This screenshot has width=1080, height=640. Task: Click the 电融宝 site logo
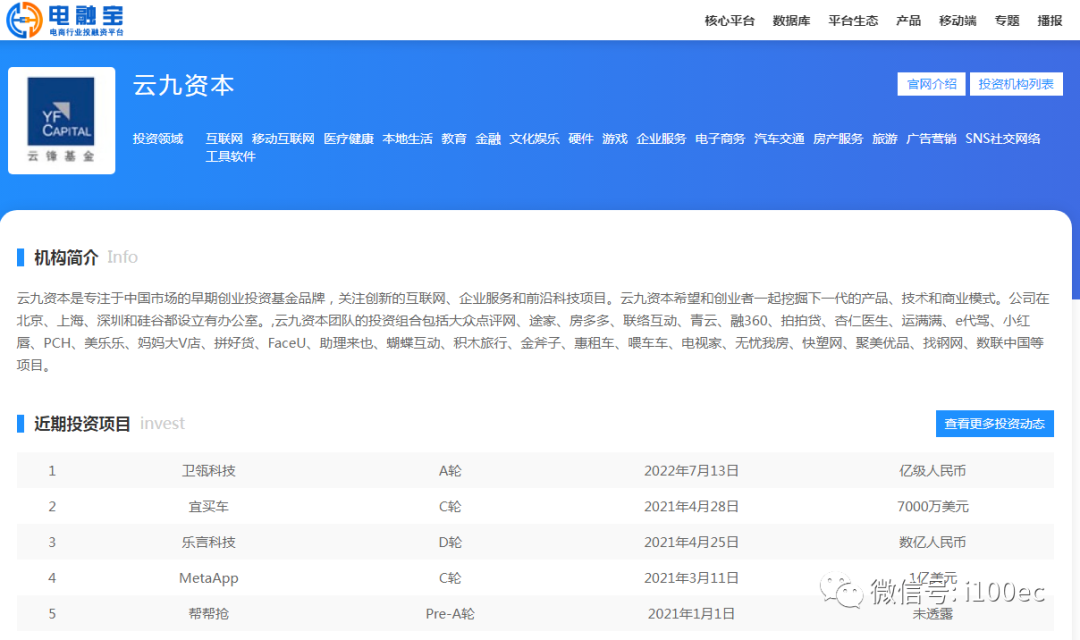66,20
